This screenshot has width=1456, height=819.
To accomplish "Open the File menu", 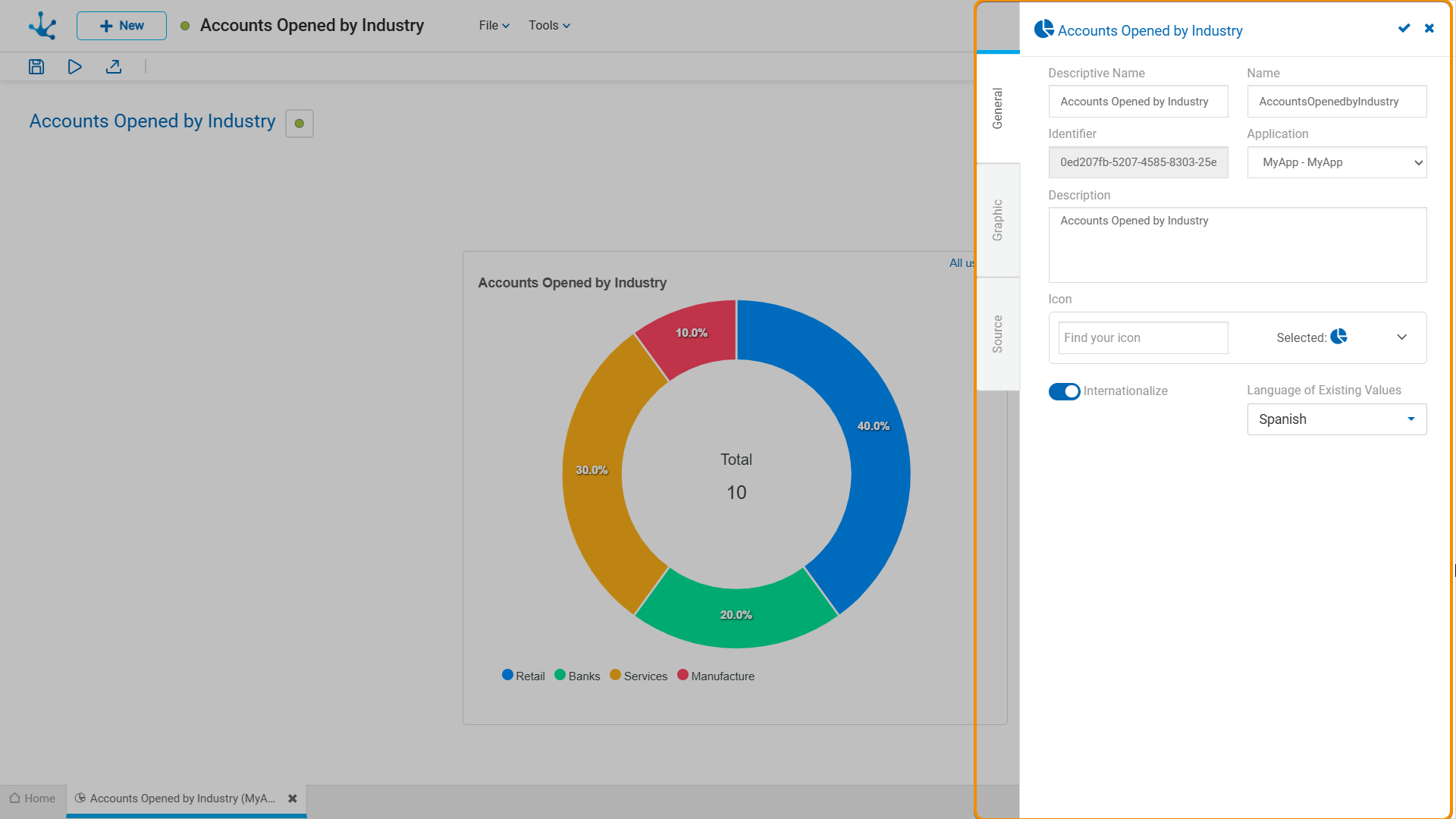I will (x=494, y=26).
